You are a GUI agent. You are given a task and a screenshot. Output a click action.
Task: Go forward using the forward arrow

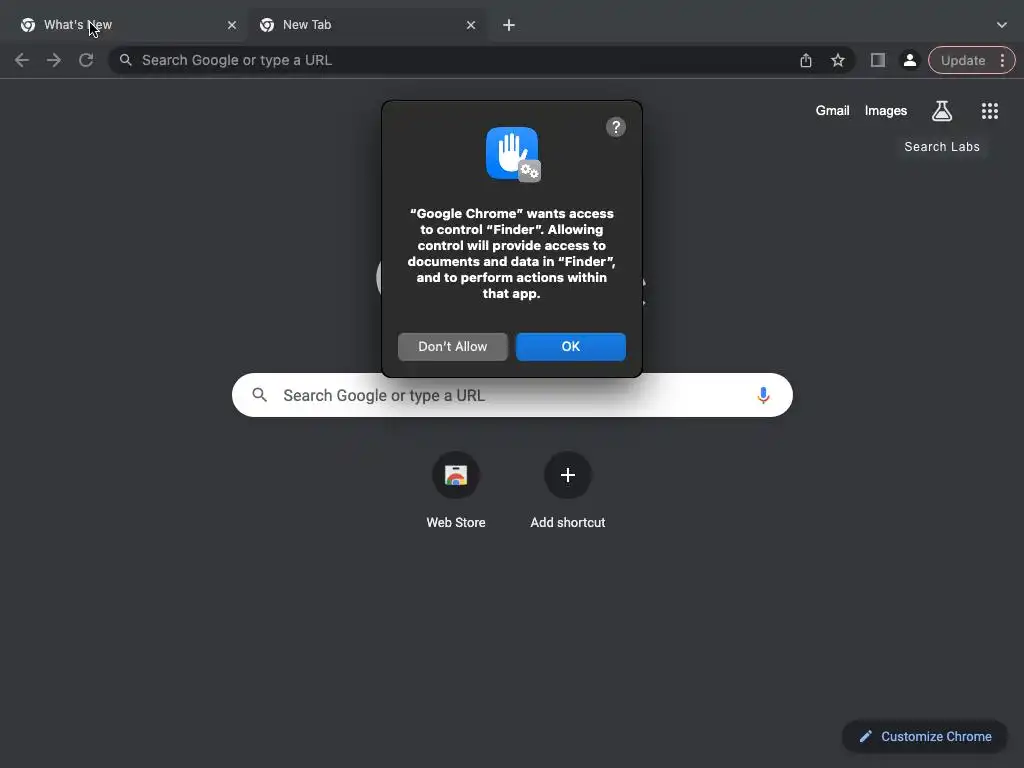(x=54, y=61)
